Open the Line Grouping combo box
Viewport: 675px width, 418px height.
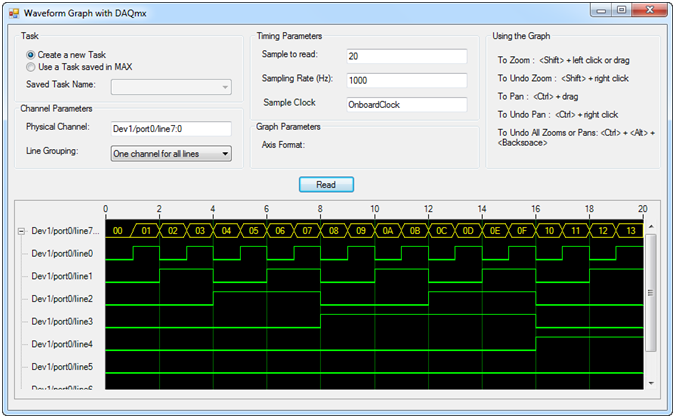pos(171,153)
